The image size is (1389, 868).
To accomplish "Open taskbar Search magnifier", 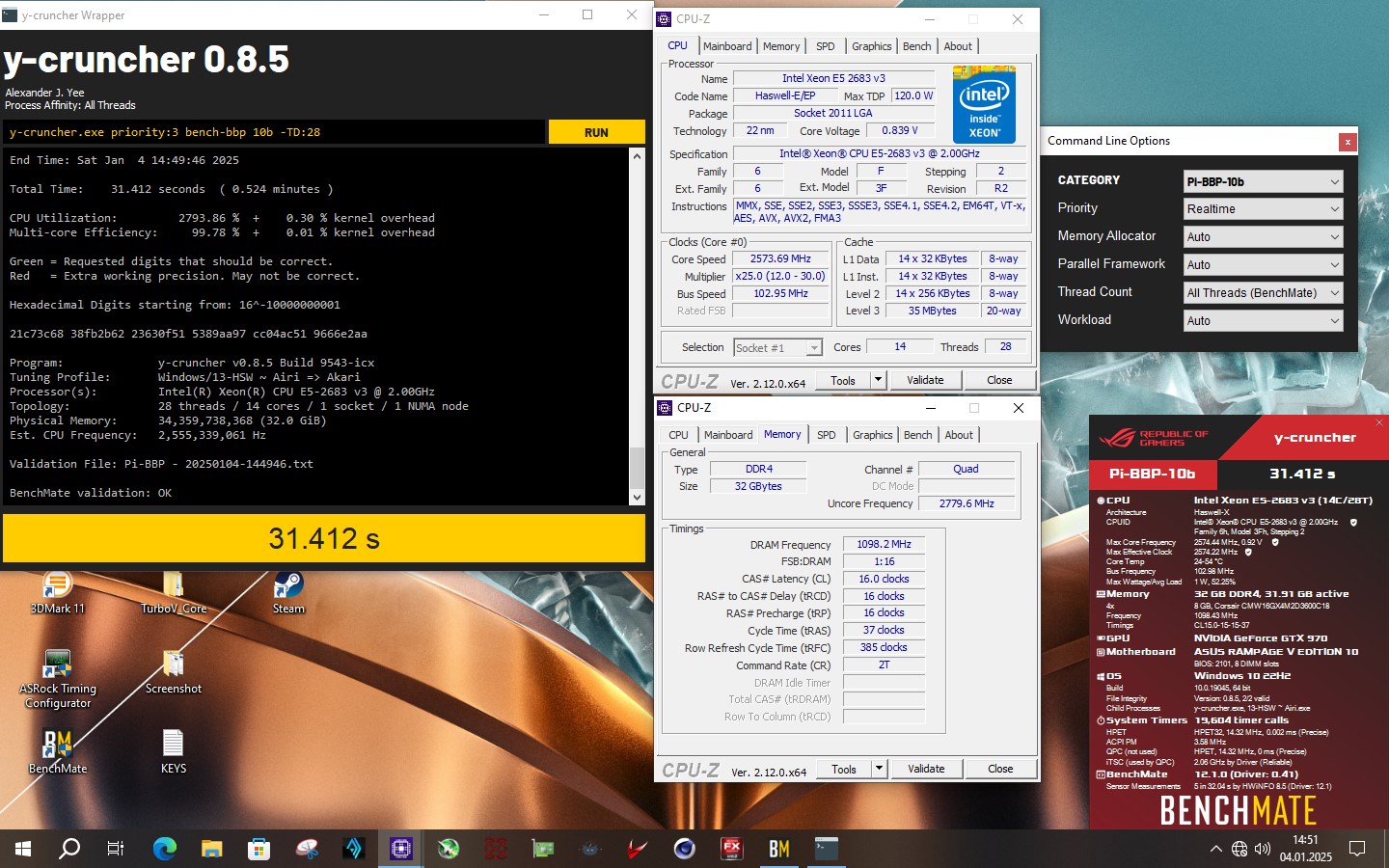I will pos(69,849).
